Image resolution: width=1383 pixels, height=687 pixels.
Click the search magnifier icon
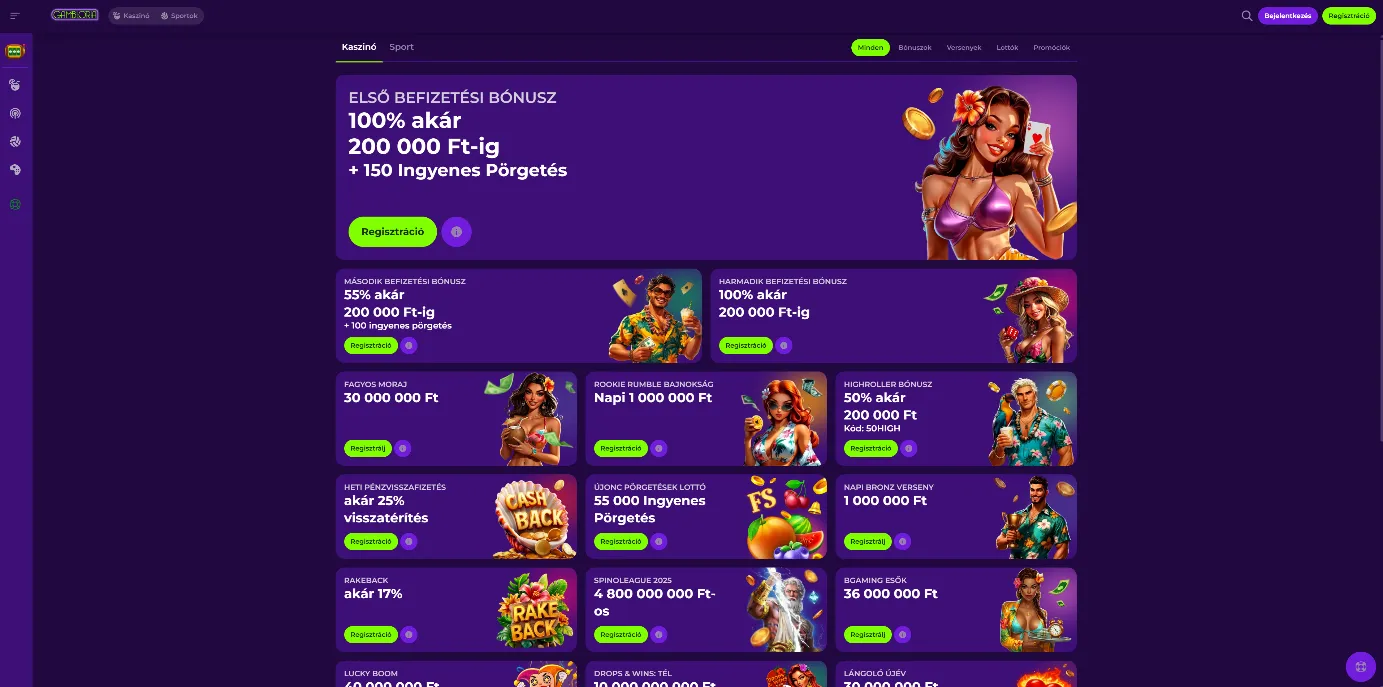[x=1246, y=16]
